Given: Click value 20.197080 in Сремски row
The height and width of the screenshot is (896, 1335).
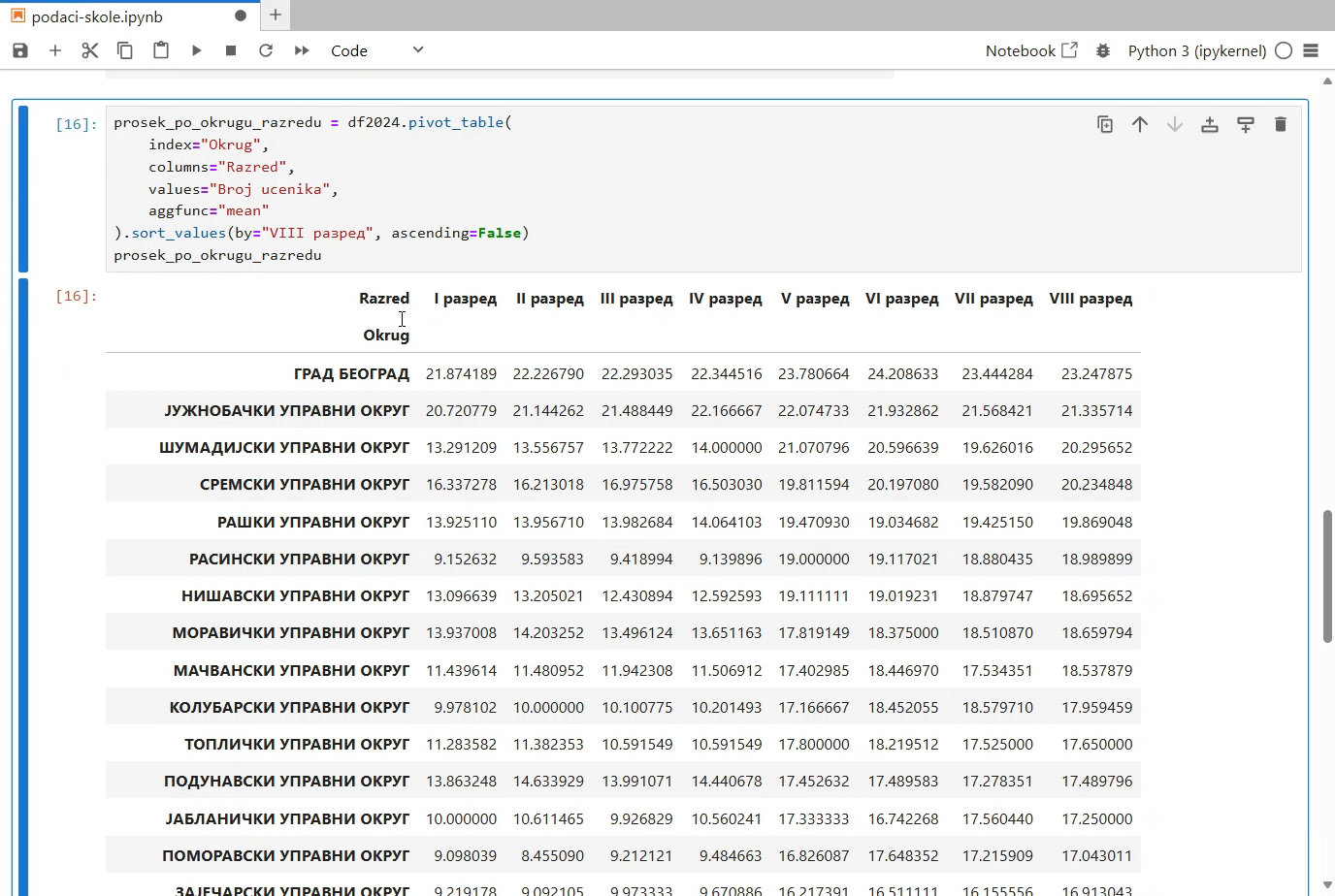Looking at the screenshot, I should 903,485.
